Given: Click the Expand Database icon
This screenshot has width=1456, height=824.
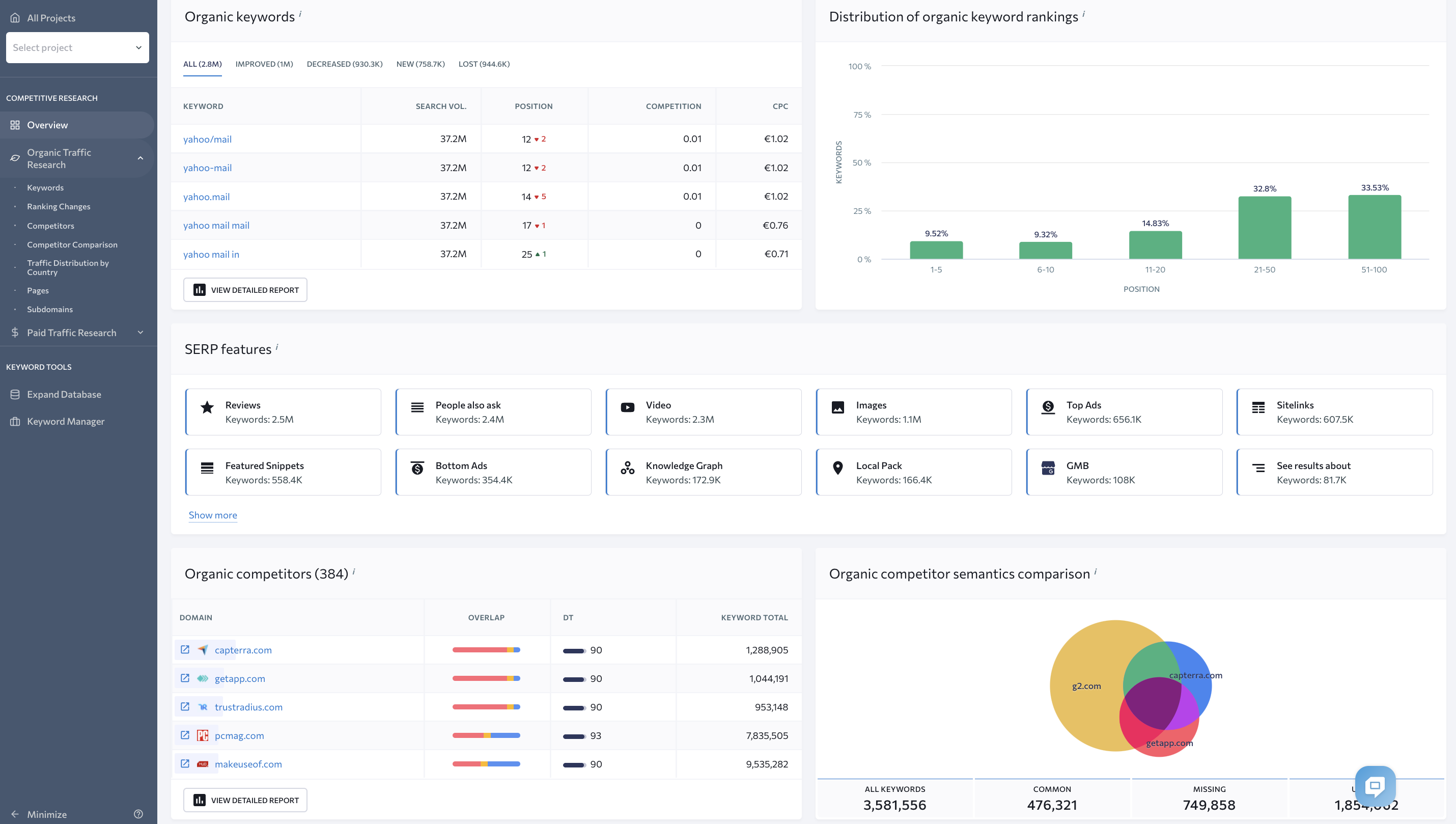Looking at the screenshot, I should click(14, 394).
